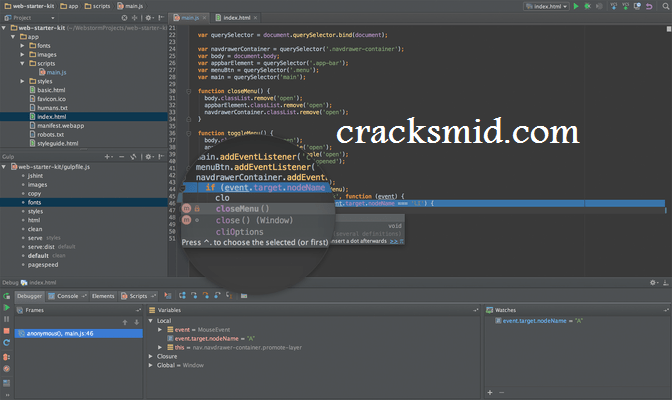Add a Gulp task with the plus icon
672x400 pixels.
tap(108, 156)
